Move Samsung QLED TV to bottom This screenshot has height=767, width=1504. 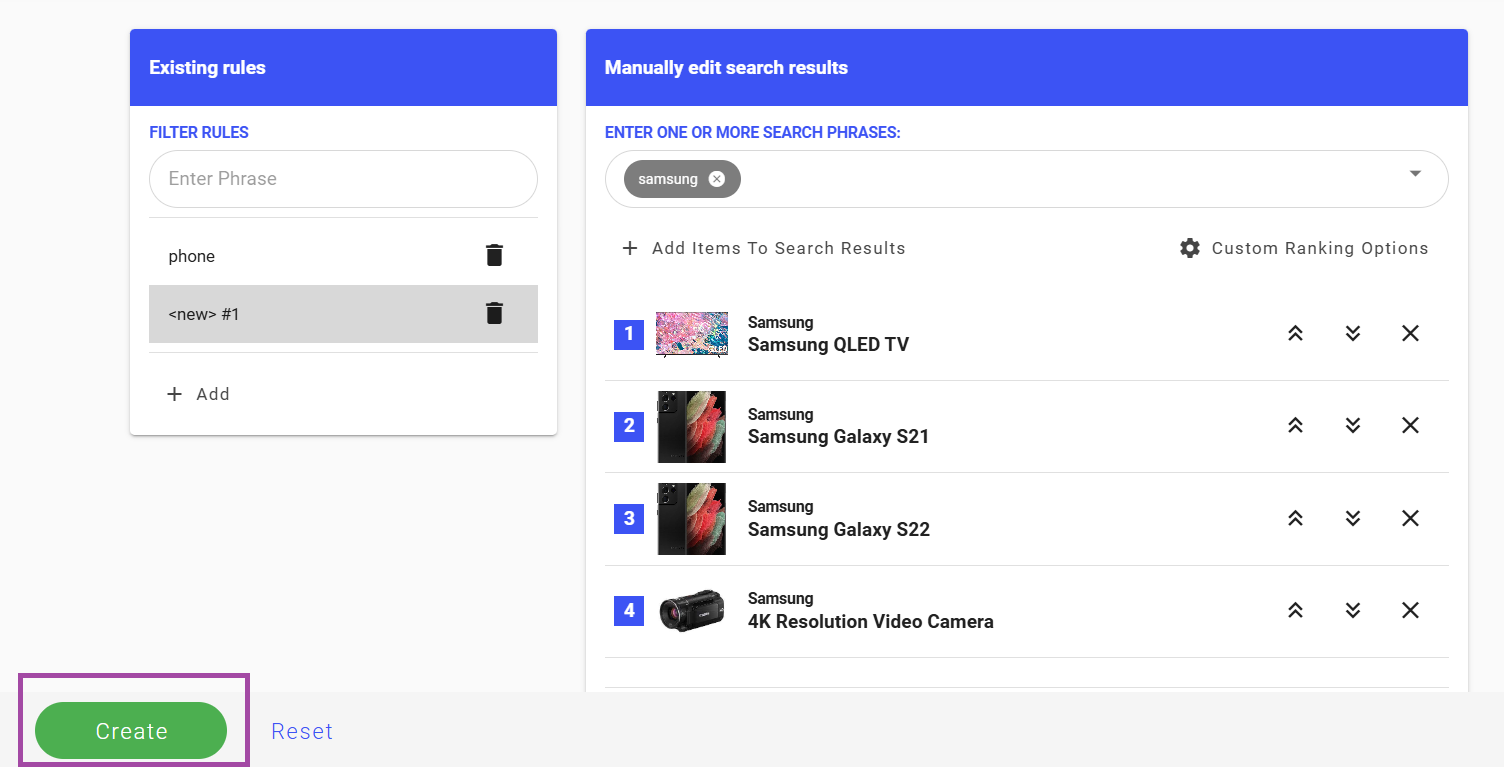tap(1353, 333)
